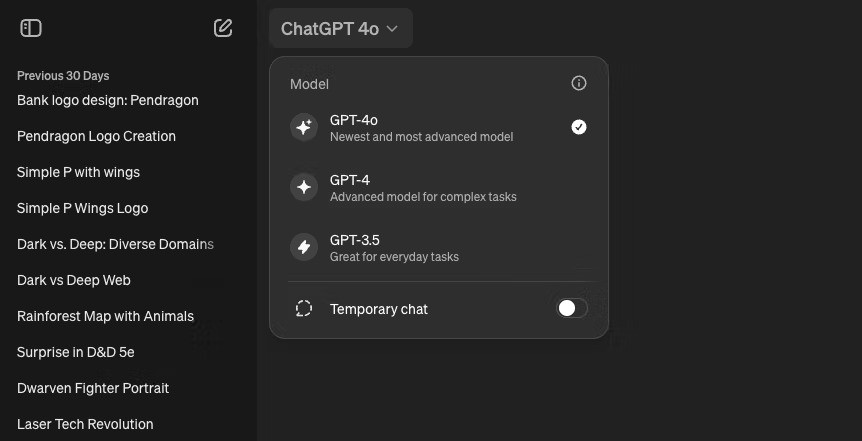Image resolution: width=862 pixels, height=441 pixels.
Task: Open Surprise in D&D 5e conversation
Action: coord(76,352)
